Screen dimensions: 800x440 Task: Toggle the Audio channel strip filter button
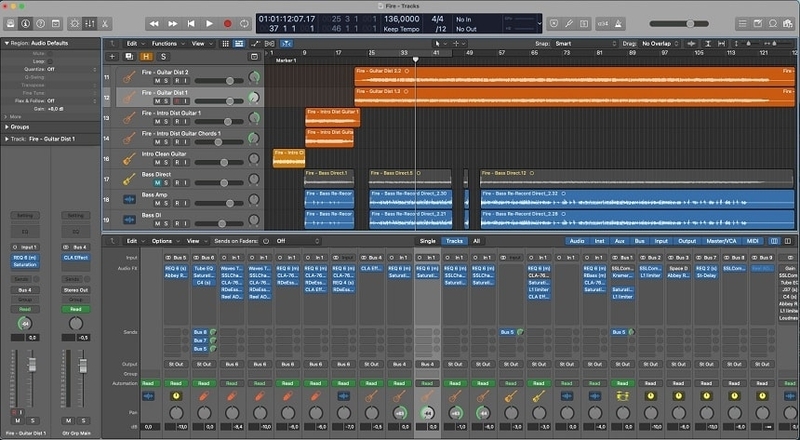click(x=577, y=241)
